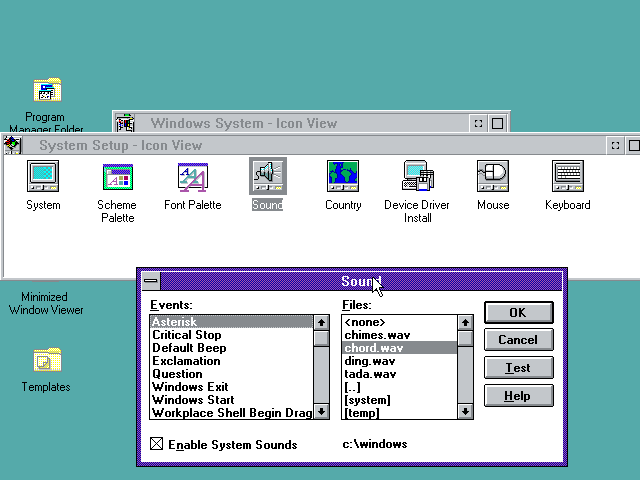Select chord.wav in Files list
Viewport: 640px width, 480px height.
coord(399,348)
